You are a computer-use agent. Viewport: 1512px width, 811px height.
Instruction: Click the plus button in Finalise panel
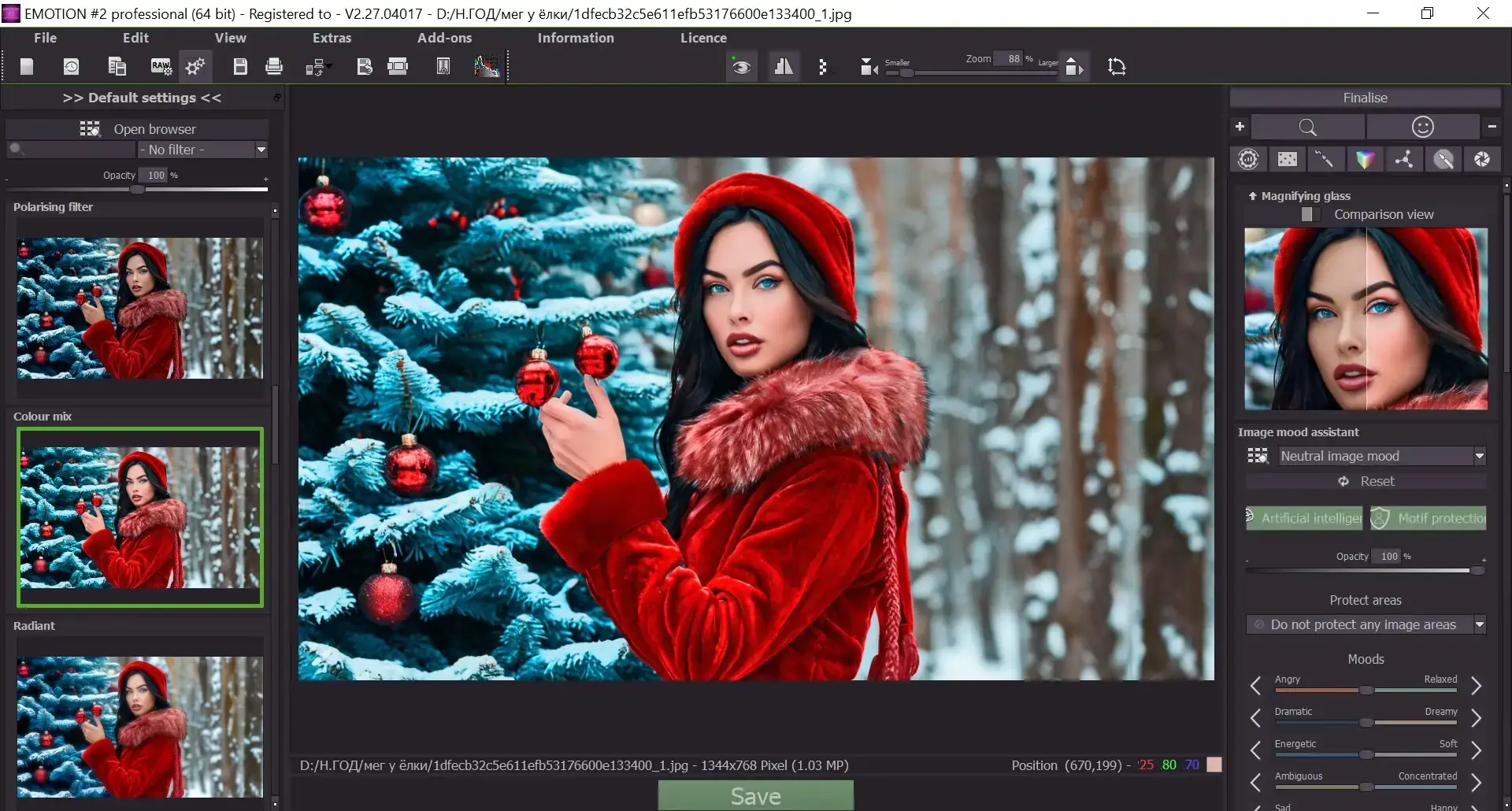(x=1240, y=126)
